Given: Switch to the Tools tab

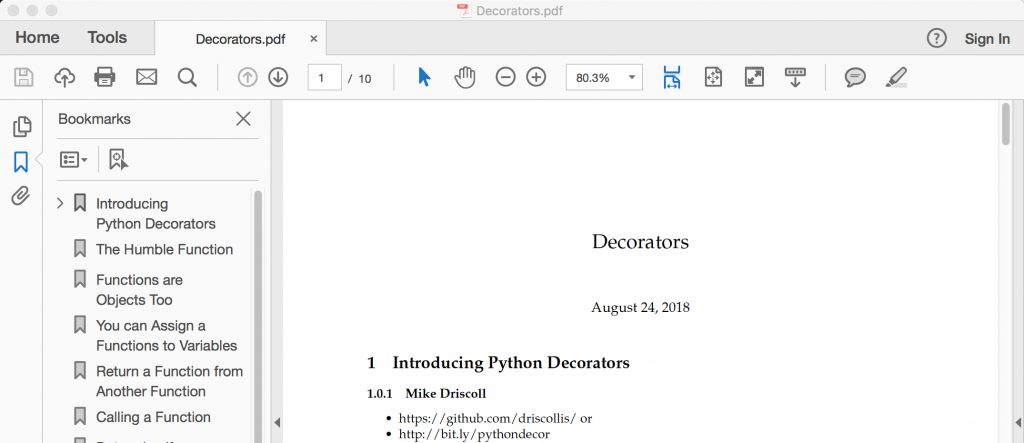Looking at the screenshot, I should coord(107,38).
